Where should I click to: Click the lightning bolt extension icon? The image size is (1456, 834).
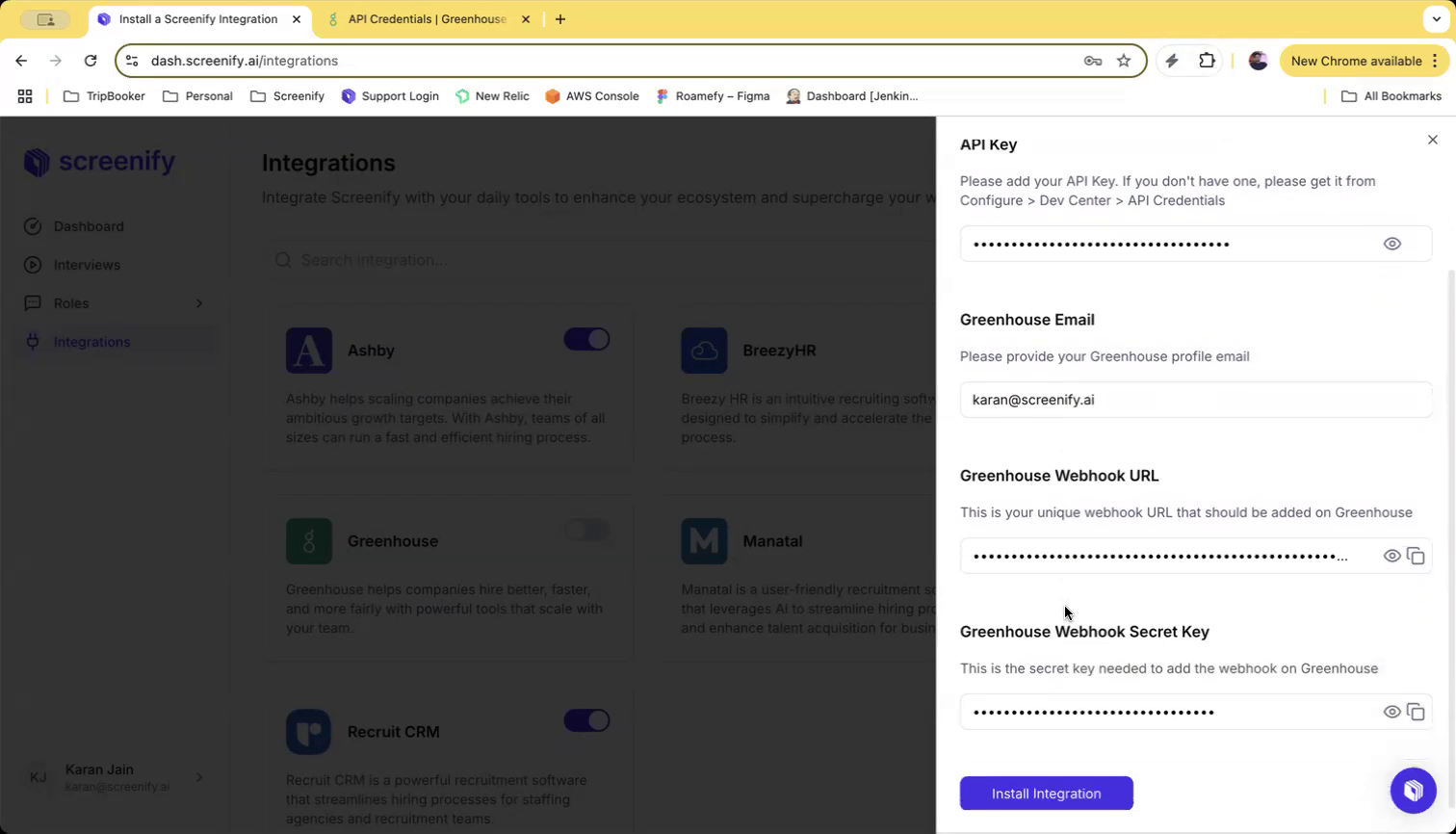[x=1172, y=61]
